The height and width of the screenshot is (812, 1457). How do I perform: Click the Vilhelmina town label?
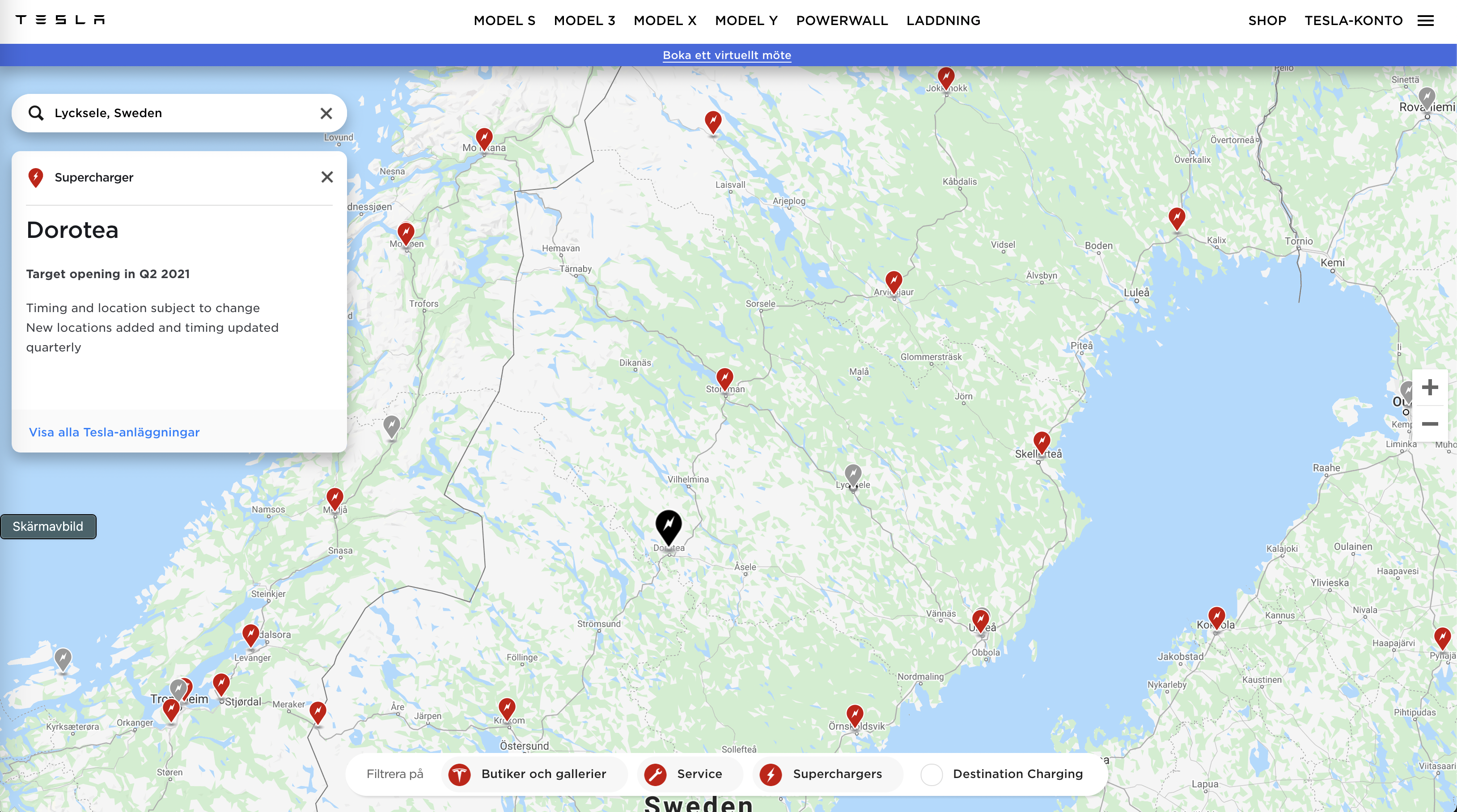pos(688,479)
